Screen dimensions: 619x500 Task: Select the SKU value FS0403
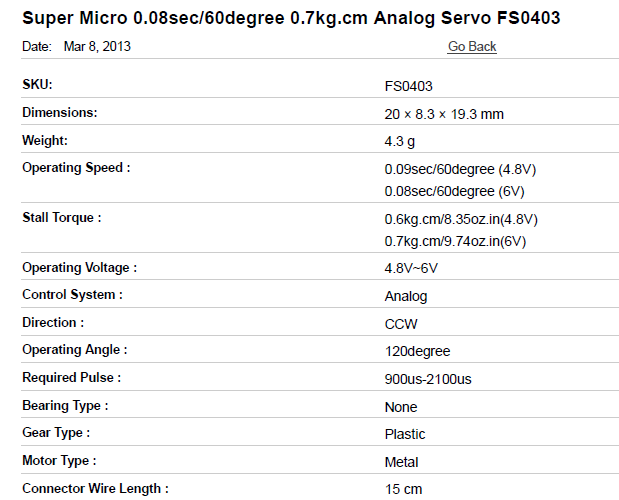[x=408, y=86]
